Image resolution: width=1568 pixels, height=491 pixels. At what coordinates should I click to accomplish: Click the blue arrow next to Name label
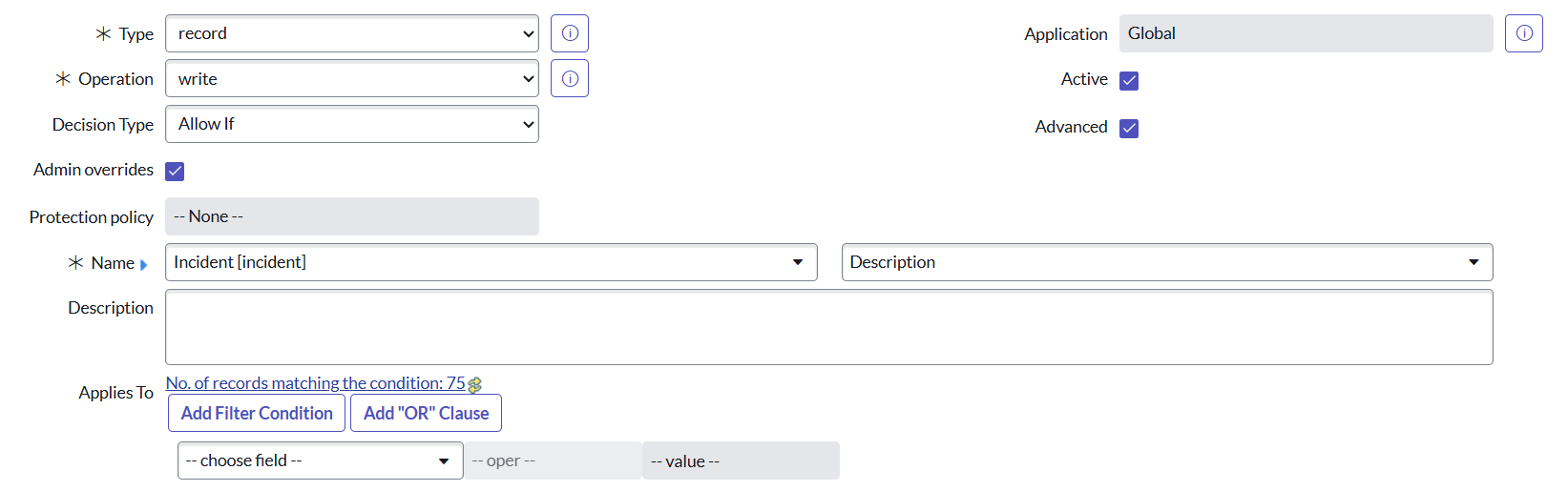click(144, 265)
